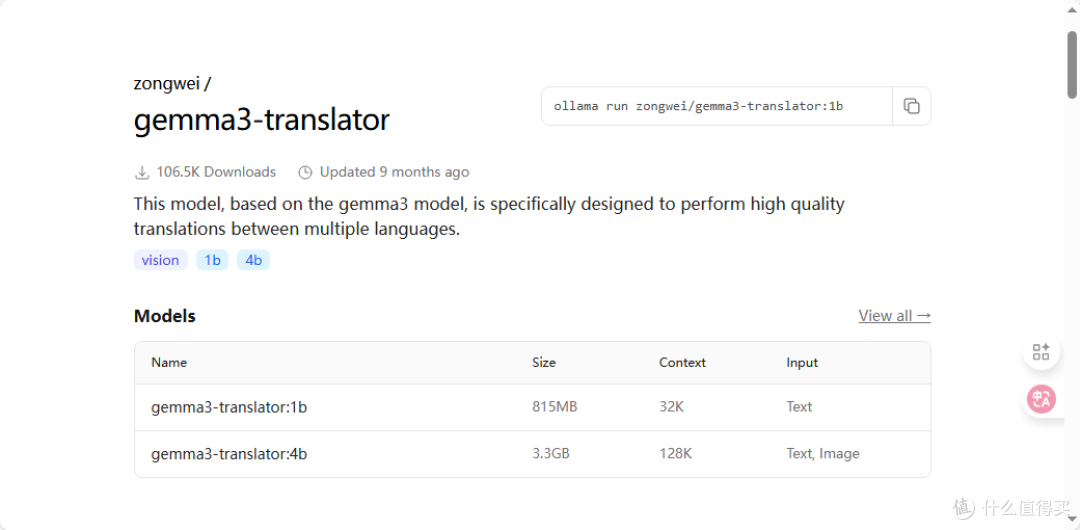Copy the ollama run command
1080x530 pixels.
tap(911, 106)
